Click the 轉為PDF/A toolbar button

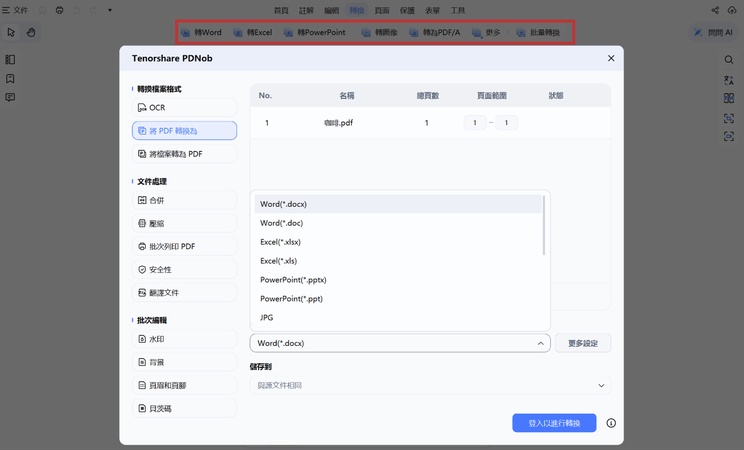pyautogui.click(x=434, y=32)
